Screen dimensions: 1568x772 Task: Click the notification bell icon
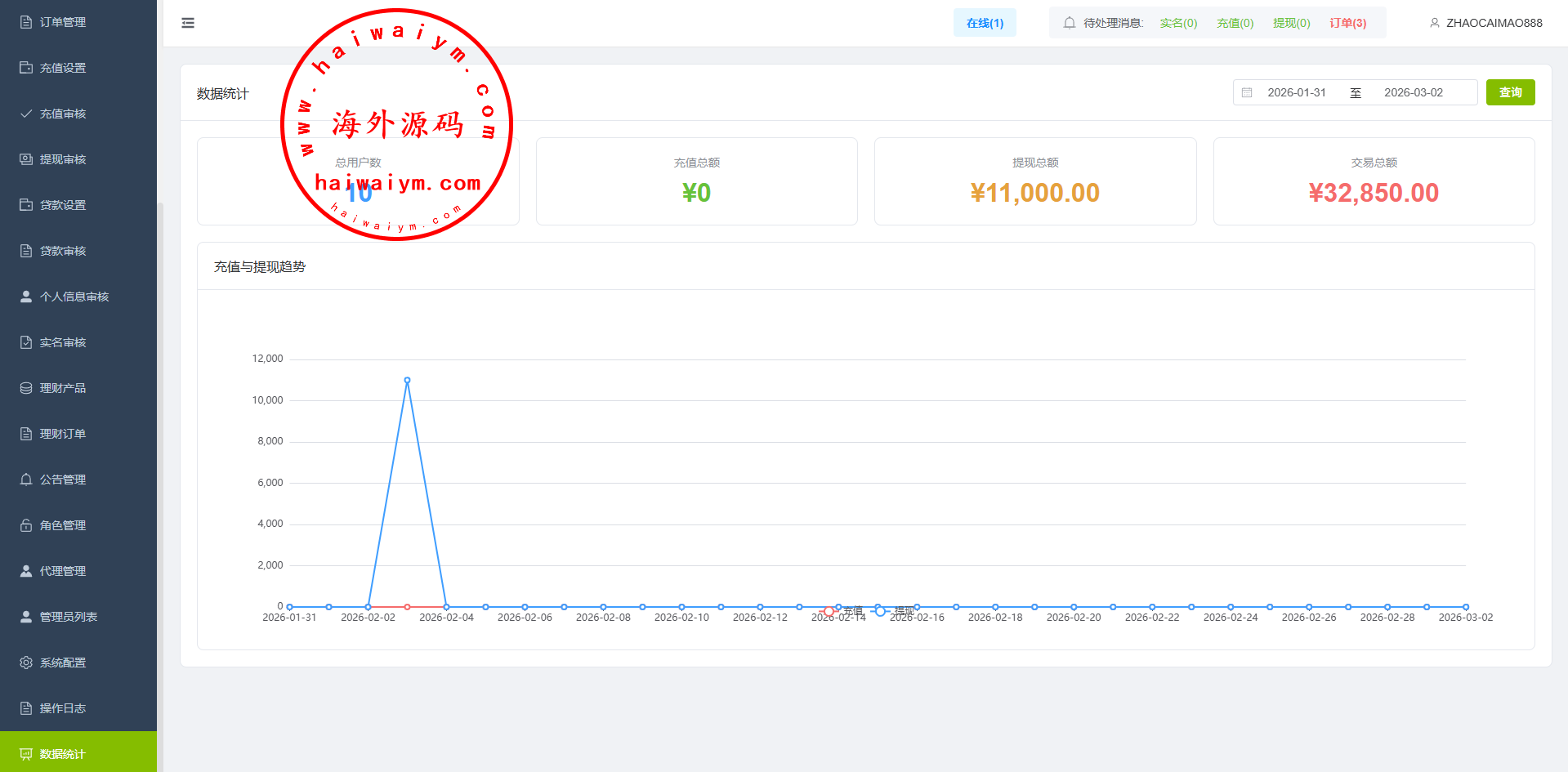[1069, 23]
